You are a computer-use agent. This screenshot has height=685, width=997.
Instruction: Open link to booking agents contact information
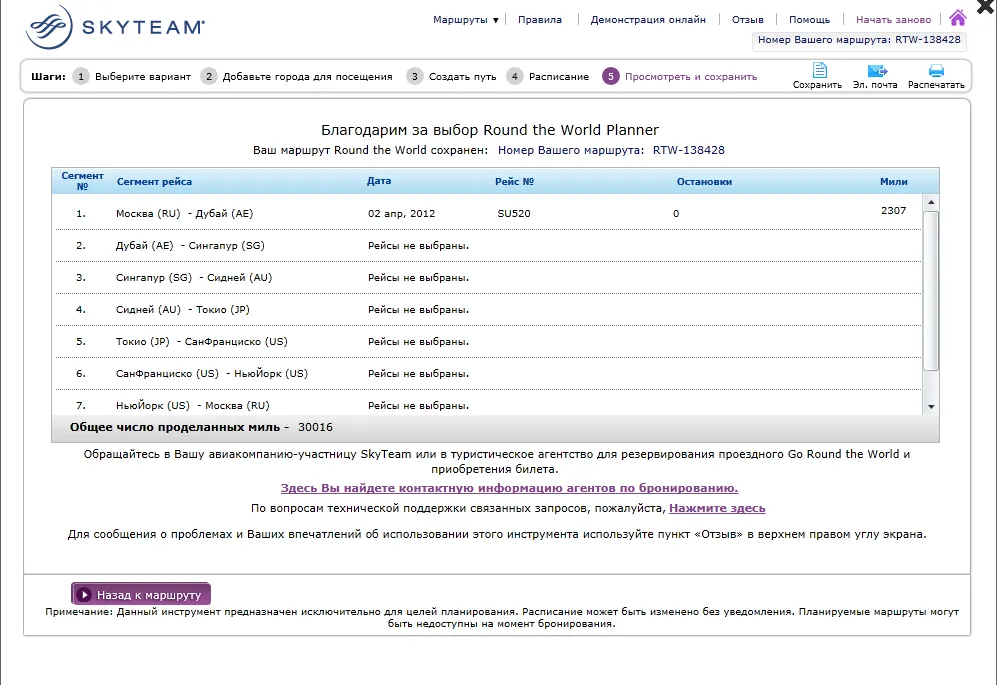pyautogui.click(x=509, y=488)
